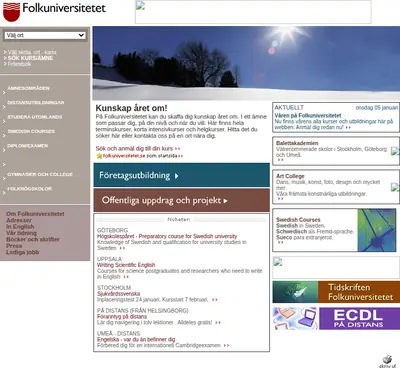Screen dimensions: 400x368
Task: Open the Art College link
Action: click(290, 176)
